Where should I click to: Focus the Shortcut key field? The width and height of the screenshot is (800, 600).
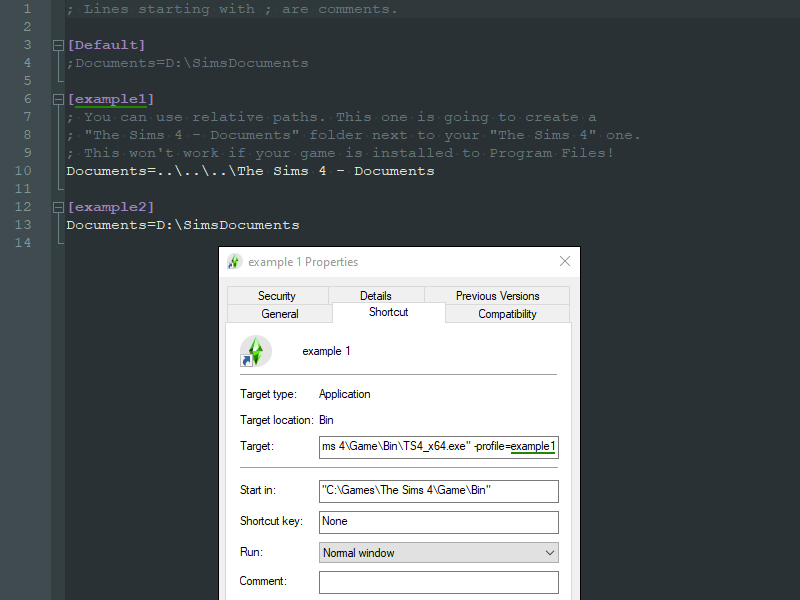click(438, 522)
